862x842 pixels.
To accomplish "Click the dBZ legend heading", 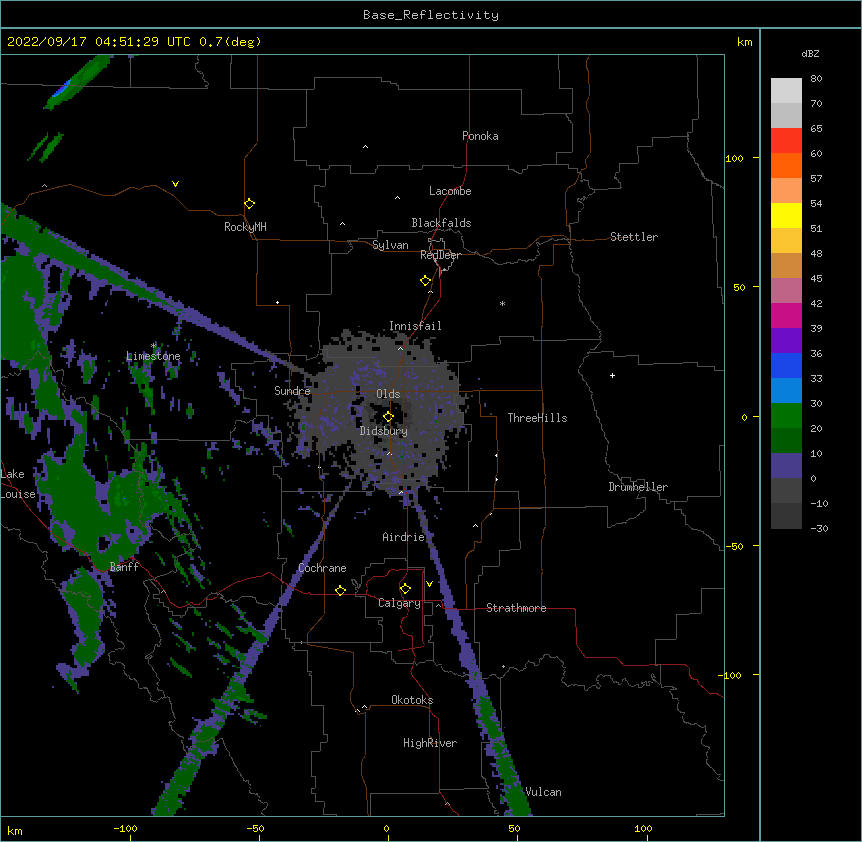I will point(810,53).
